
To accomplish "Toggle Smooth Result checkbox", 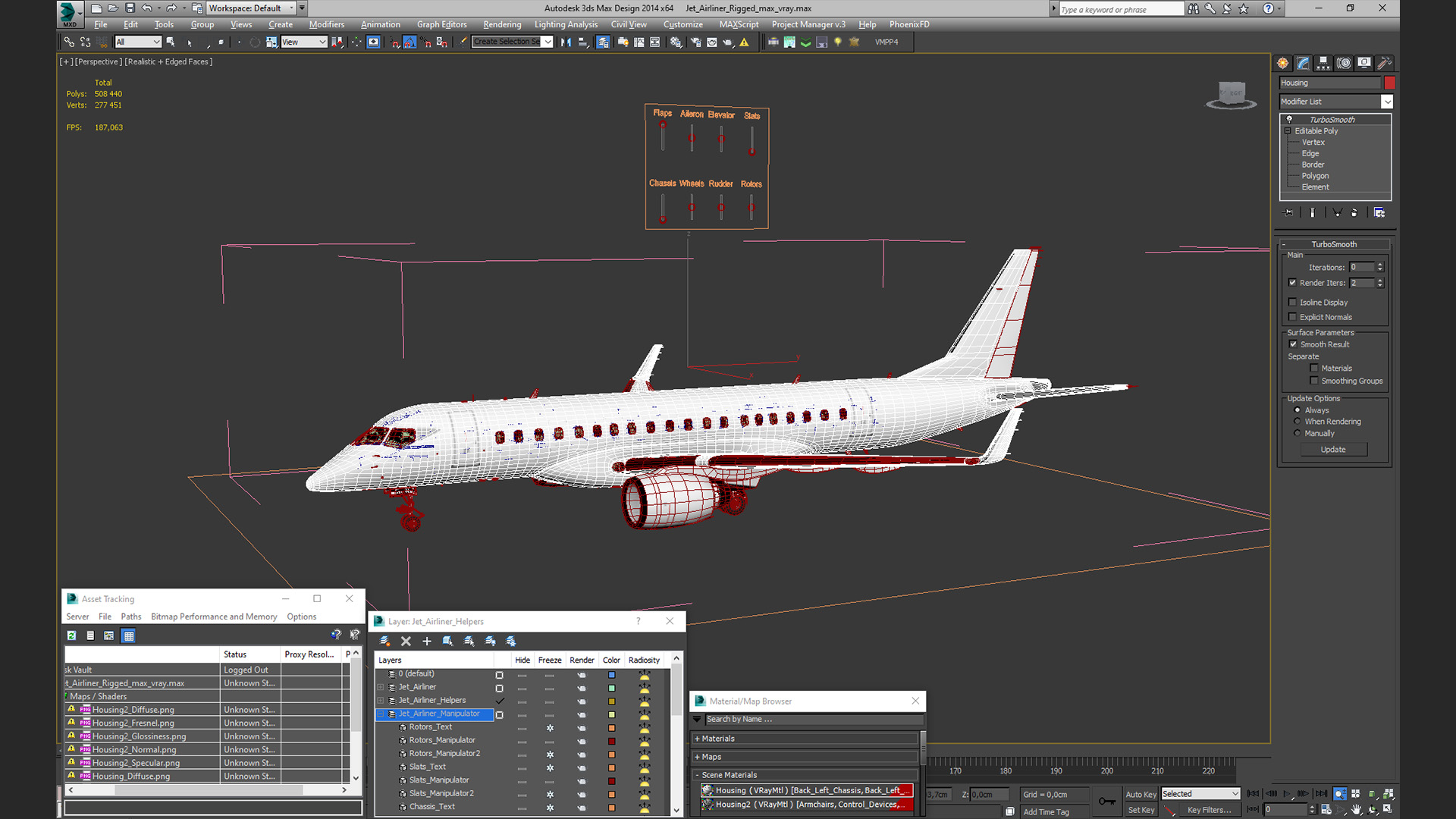I will (1293, 344).
